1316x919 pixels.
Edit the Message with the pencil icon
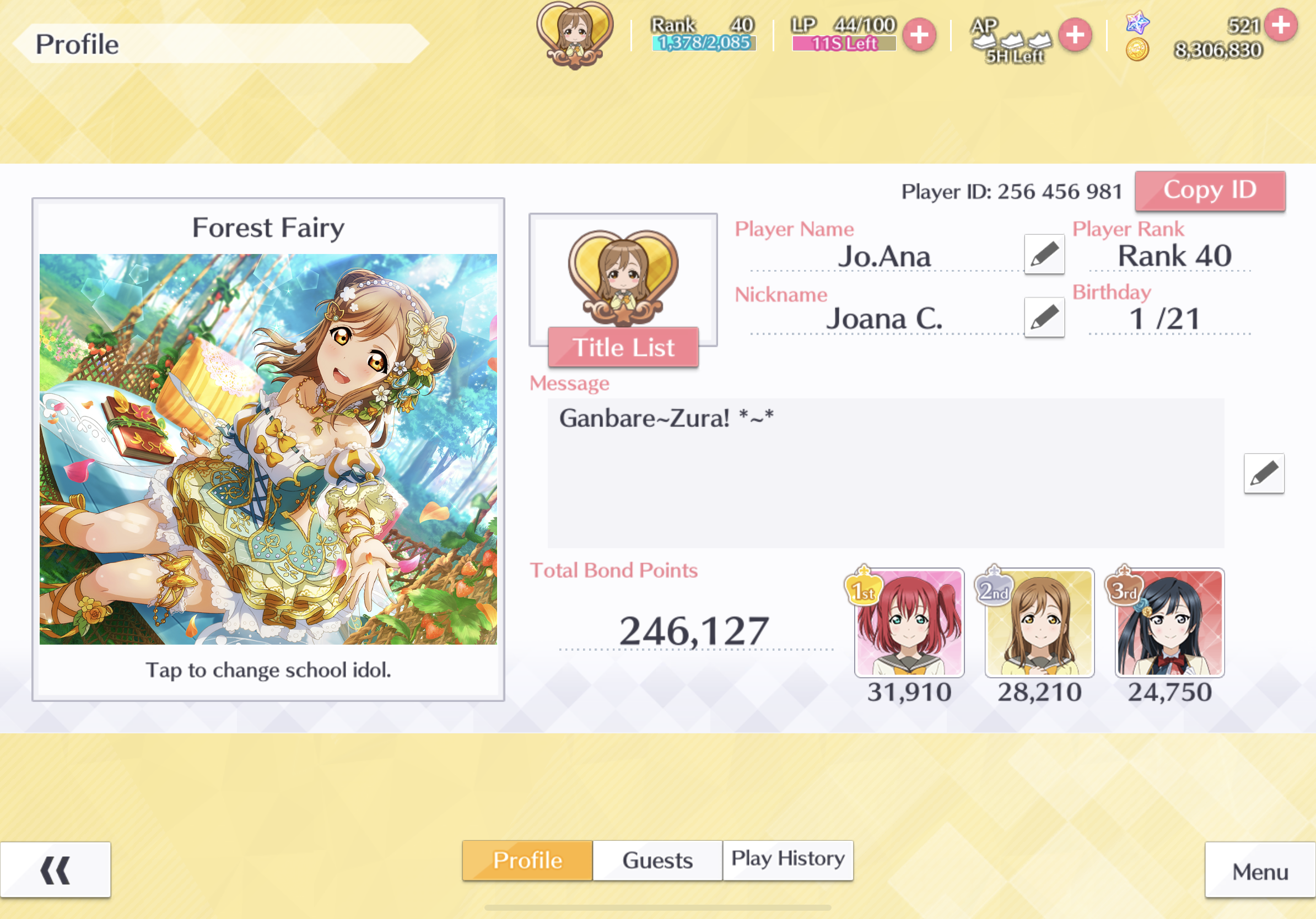(x=1264, y=473)
